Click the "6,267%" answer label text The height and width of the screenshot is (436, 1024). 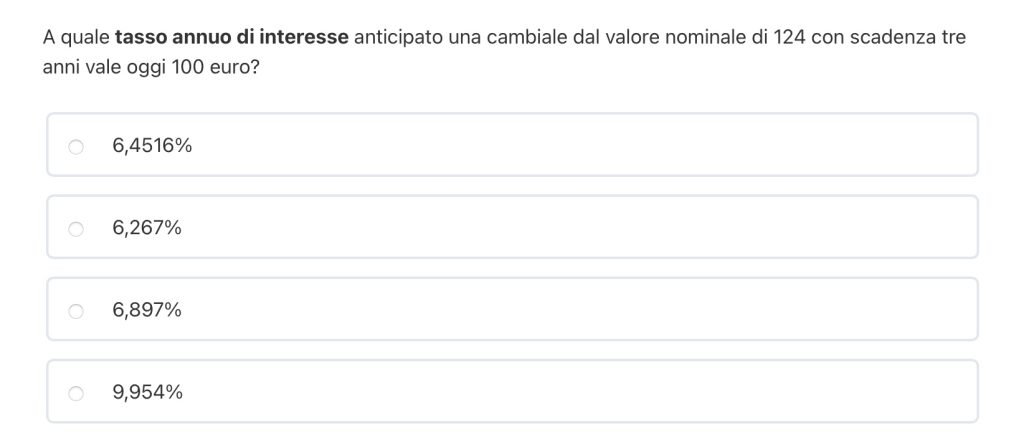147,228
